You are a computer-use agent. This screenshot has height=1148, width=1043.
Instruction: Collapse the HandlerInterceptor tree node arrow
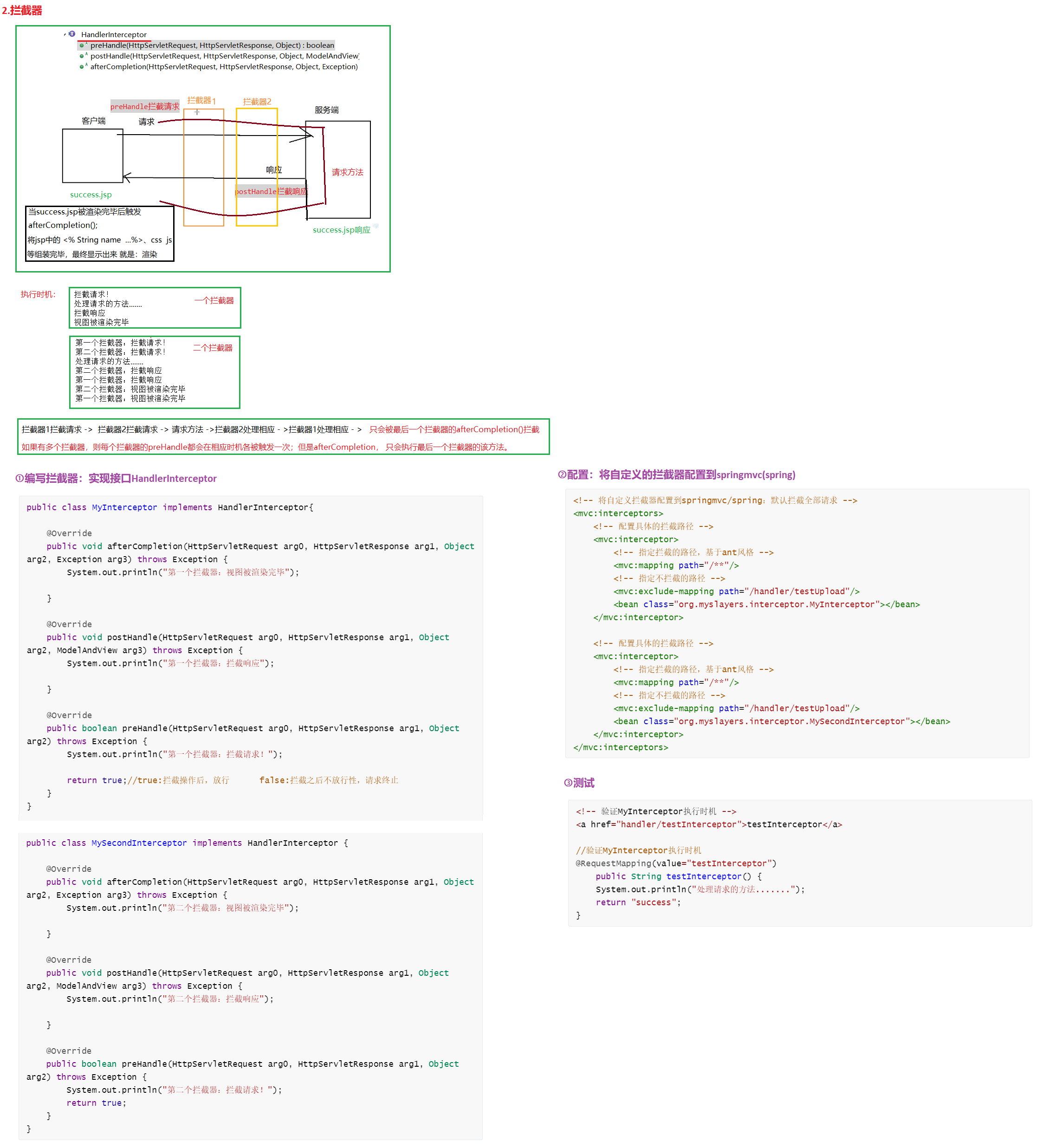coord(65,35)
